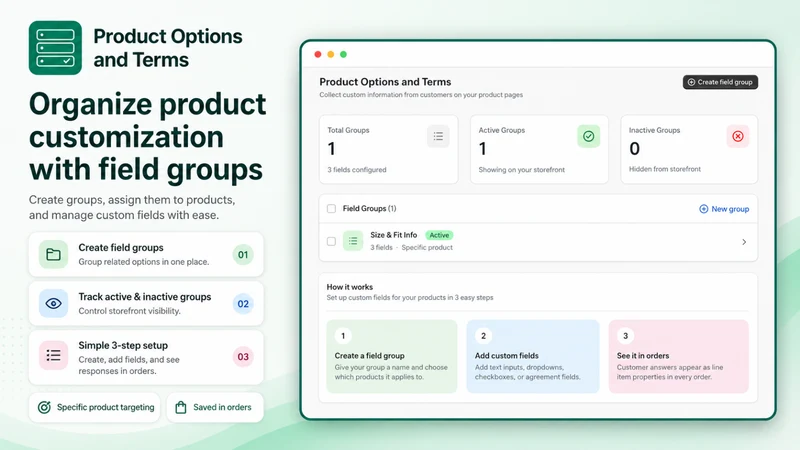Click the list icon in Total Groups card
The image size is (800, 450).
(438, 136)
